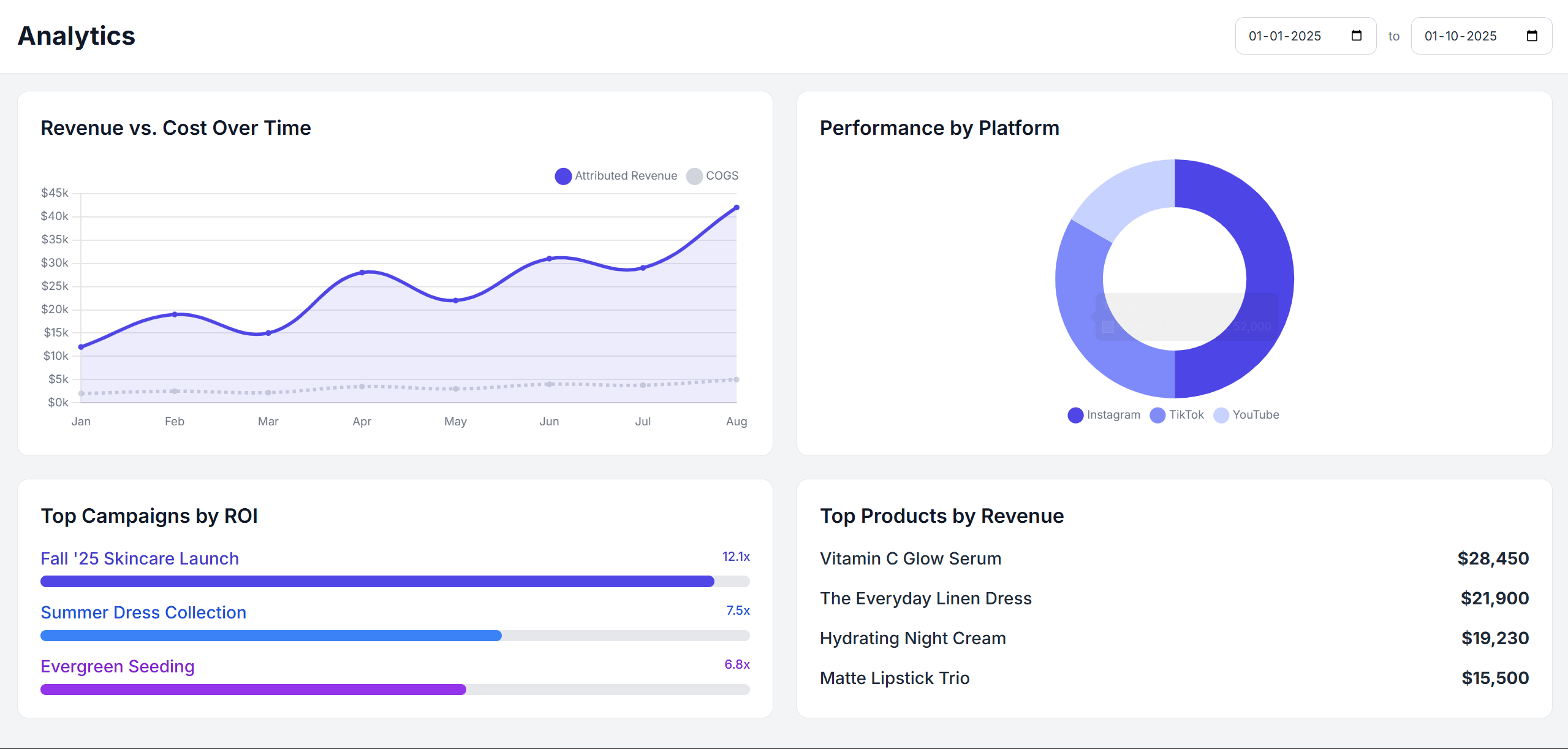The width and height of the screenshot is (1568, 749).
Task: Select Matte Lipstick Trio product row
Action: (1174, 678)
